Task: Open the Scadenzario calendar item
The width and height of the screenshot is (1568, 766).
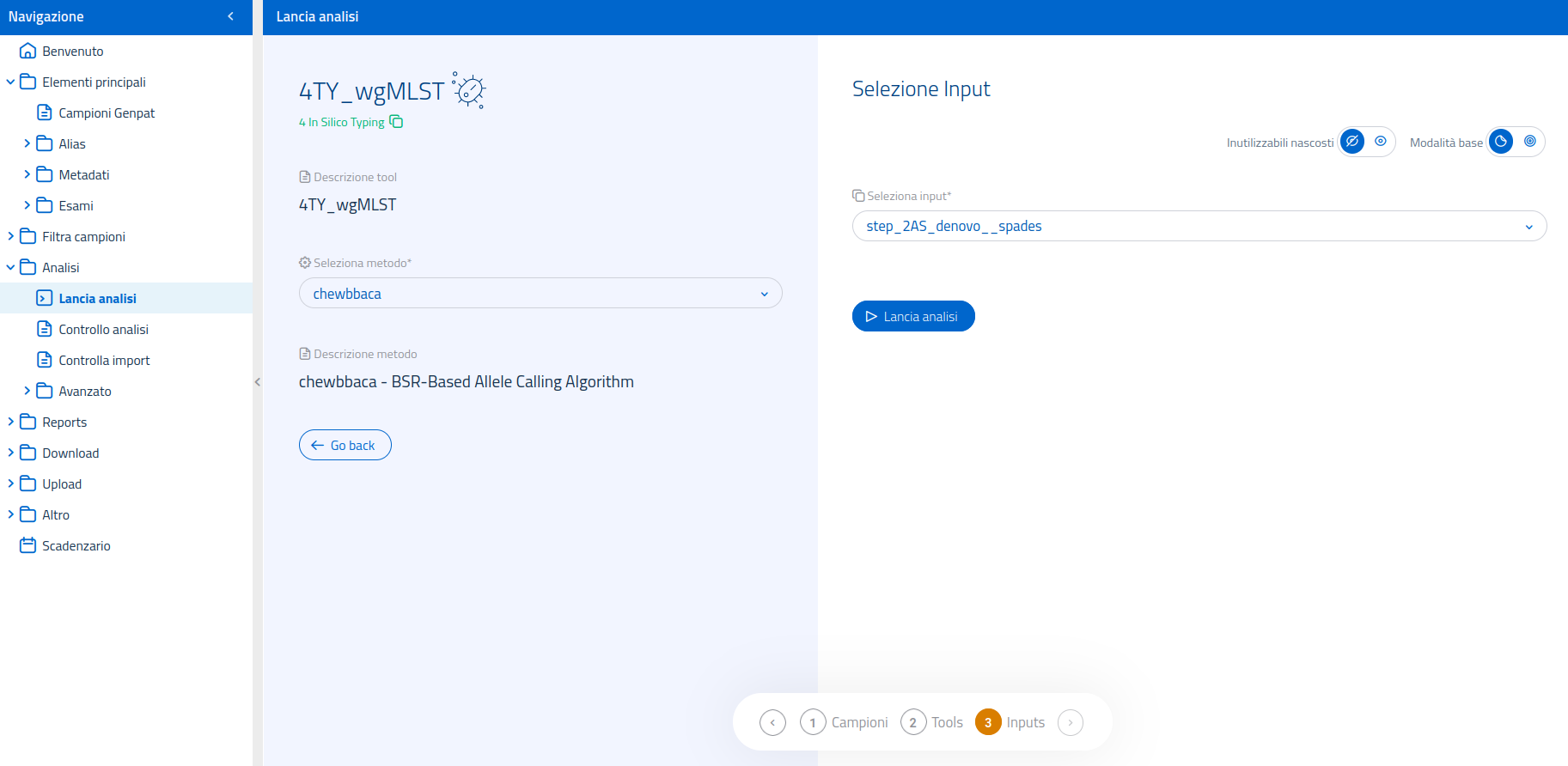Action: click(x=76, y=546)
